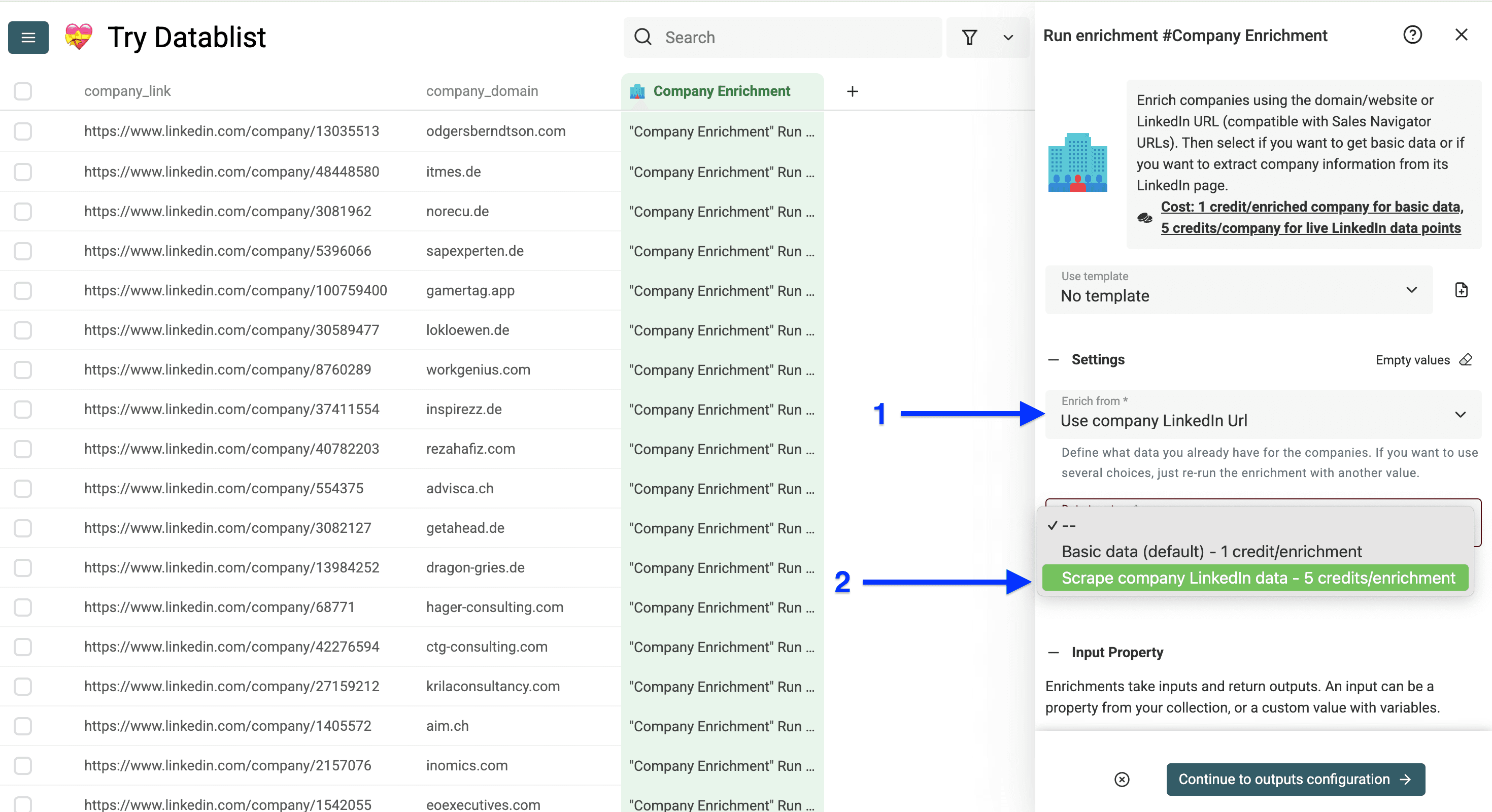
Task: Close the Run enrichment panel
Action: click(1462, 35)
